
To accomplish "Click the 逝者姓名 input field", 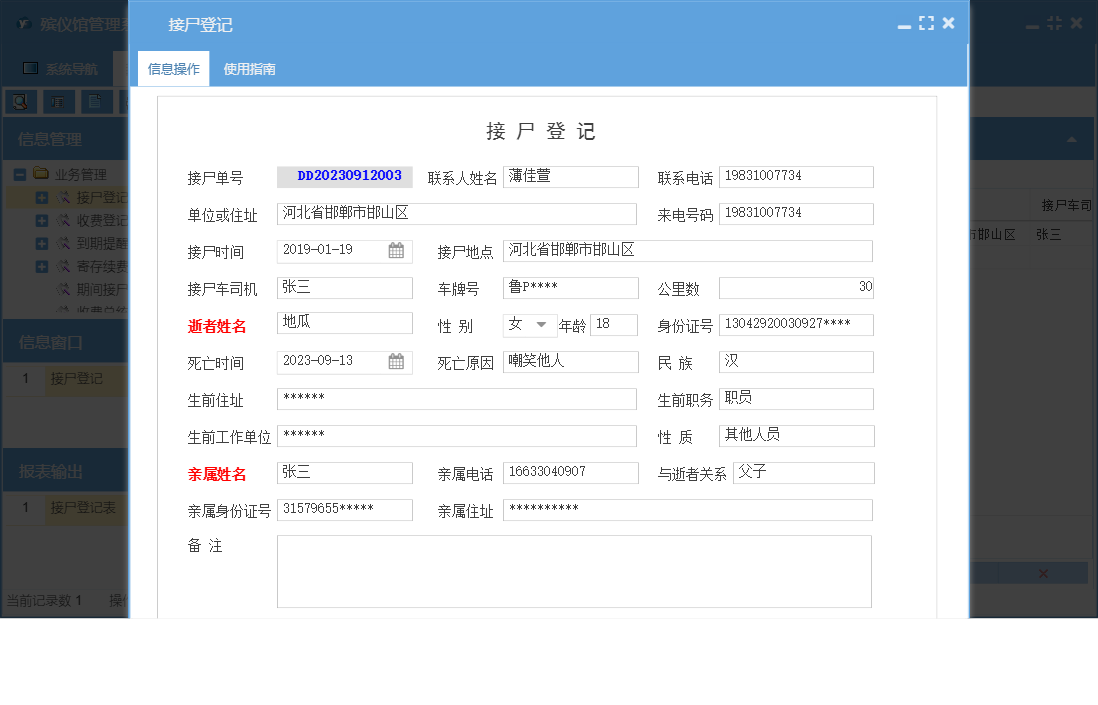I will click(344, 323).
